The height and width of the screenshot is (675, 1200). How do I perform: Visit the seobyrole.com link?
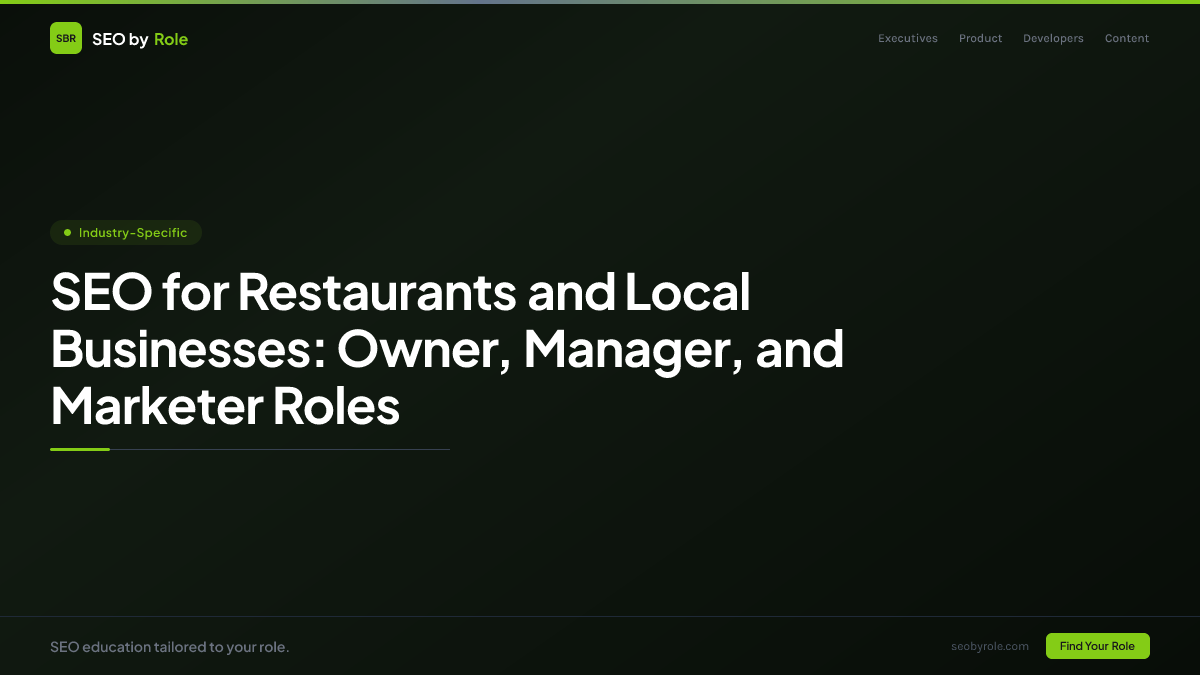[x=990, y=646]
